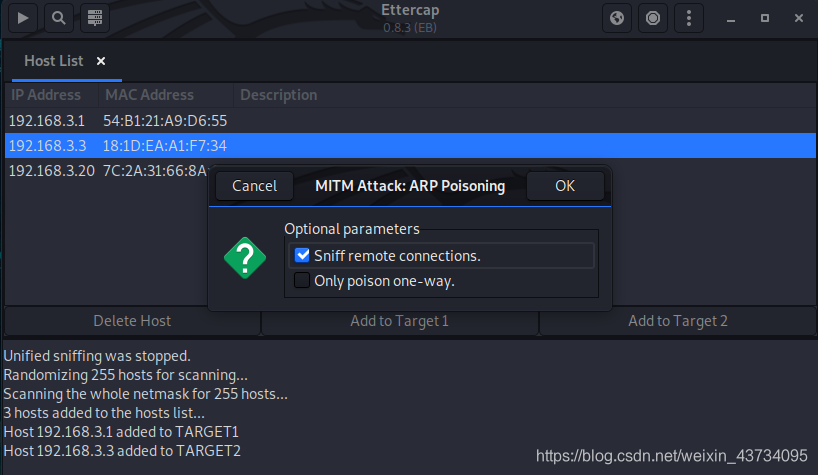Cancel the MITM Attack dialog
The height and width of the screenshot is (475, 818).
pos(254,186)
